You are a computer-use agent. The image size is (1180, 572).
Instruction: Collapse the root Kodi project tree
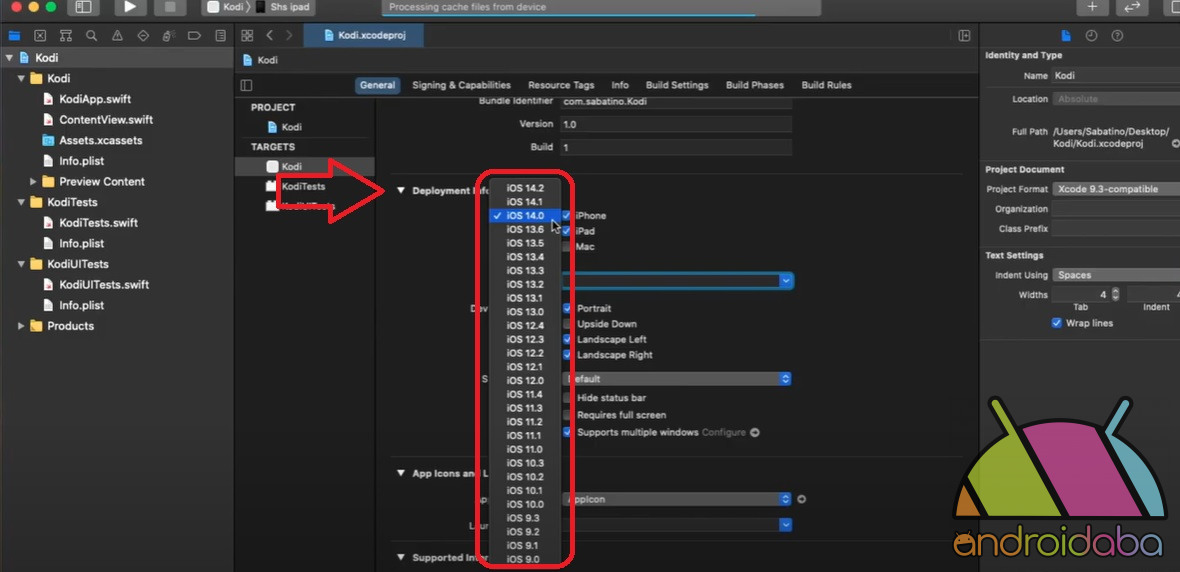(x=9, y=58)
